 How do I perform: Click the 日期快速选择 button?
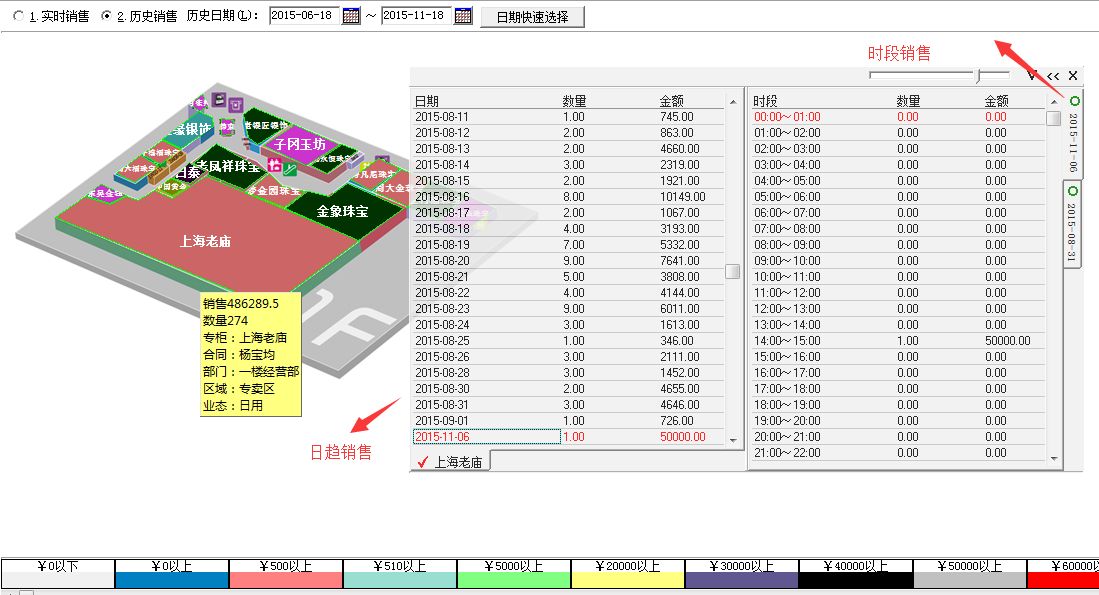[x=533, y=17]
